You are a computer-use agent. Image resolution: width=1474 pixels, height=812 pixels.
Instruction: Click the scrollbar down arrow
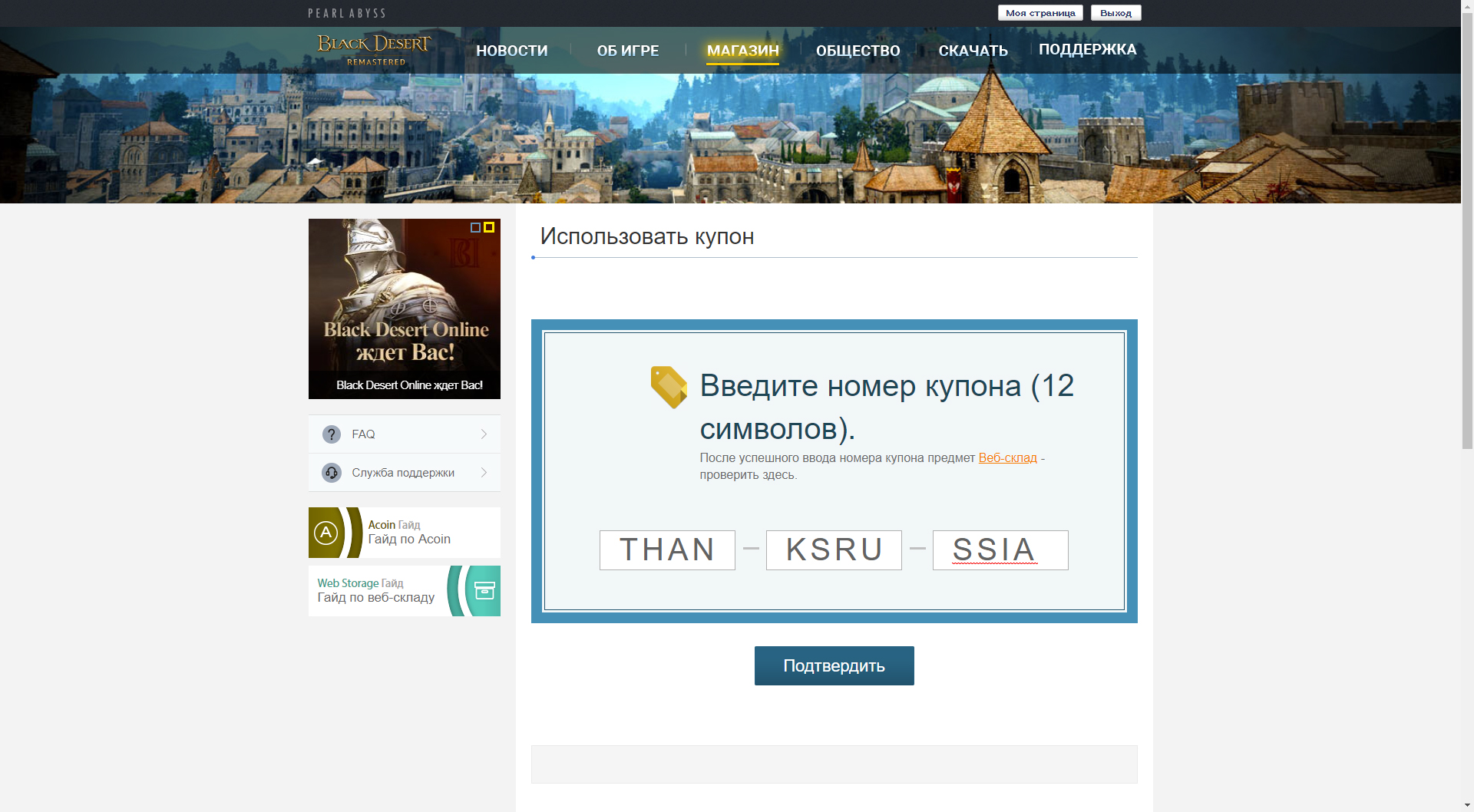point(1467,805)
